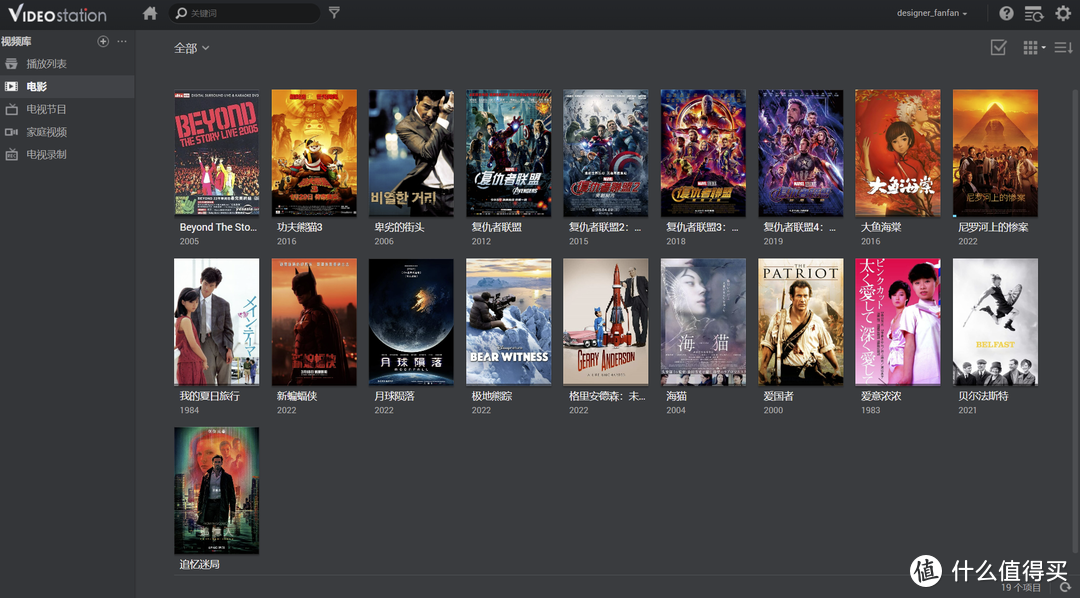Screen dimensions: 1080x598
Task: Open the search filter funnel icon
Action: pos(334,13)
